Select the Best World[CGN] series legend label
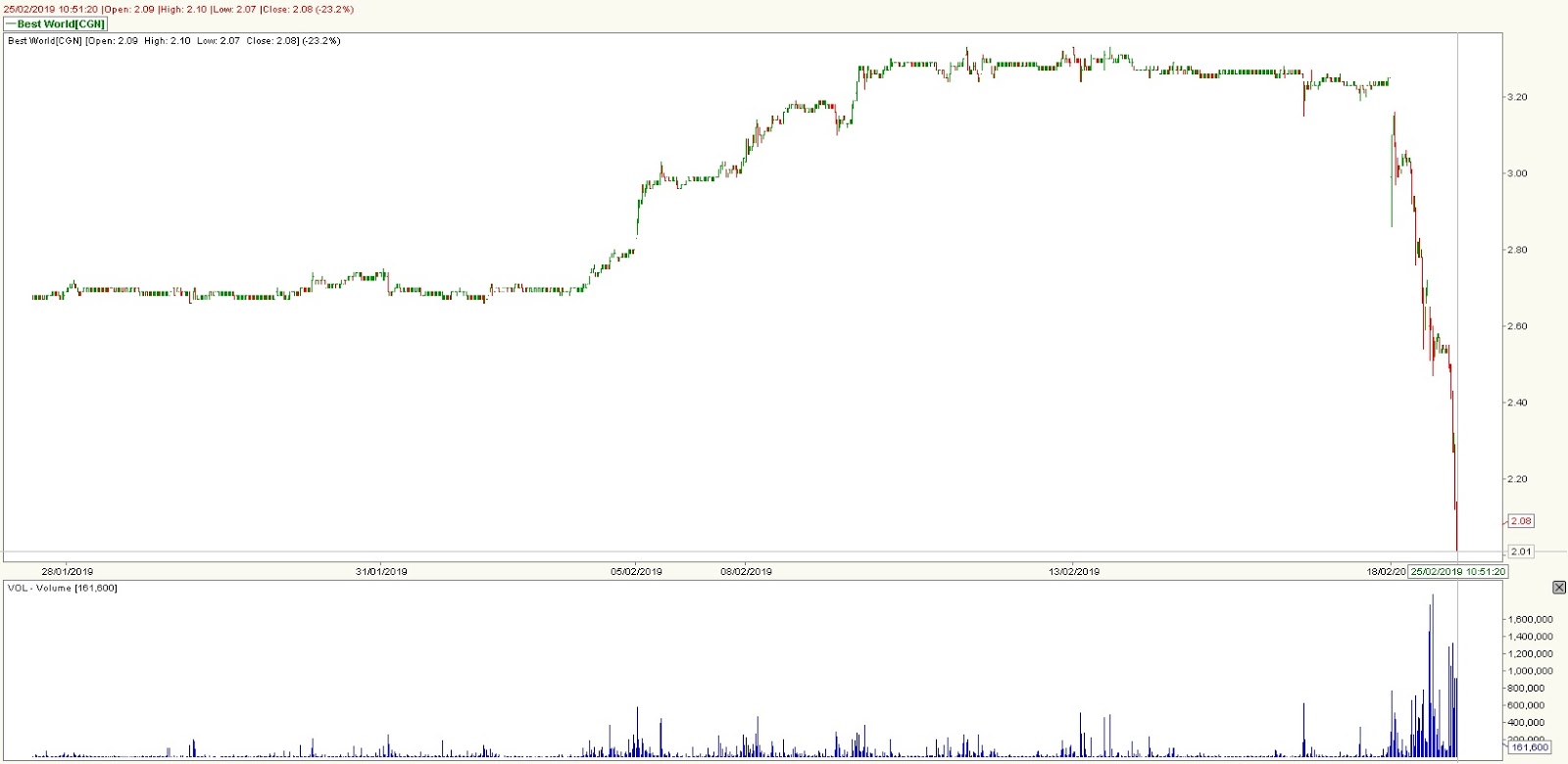This screenshot has width=1568, height=764. (55, 24)
